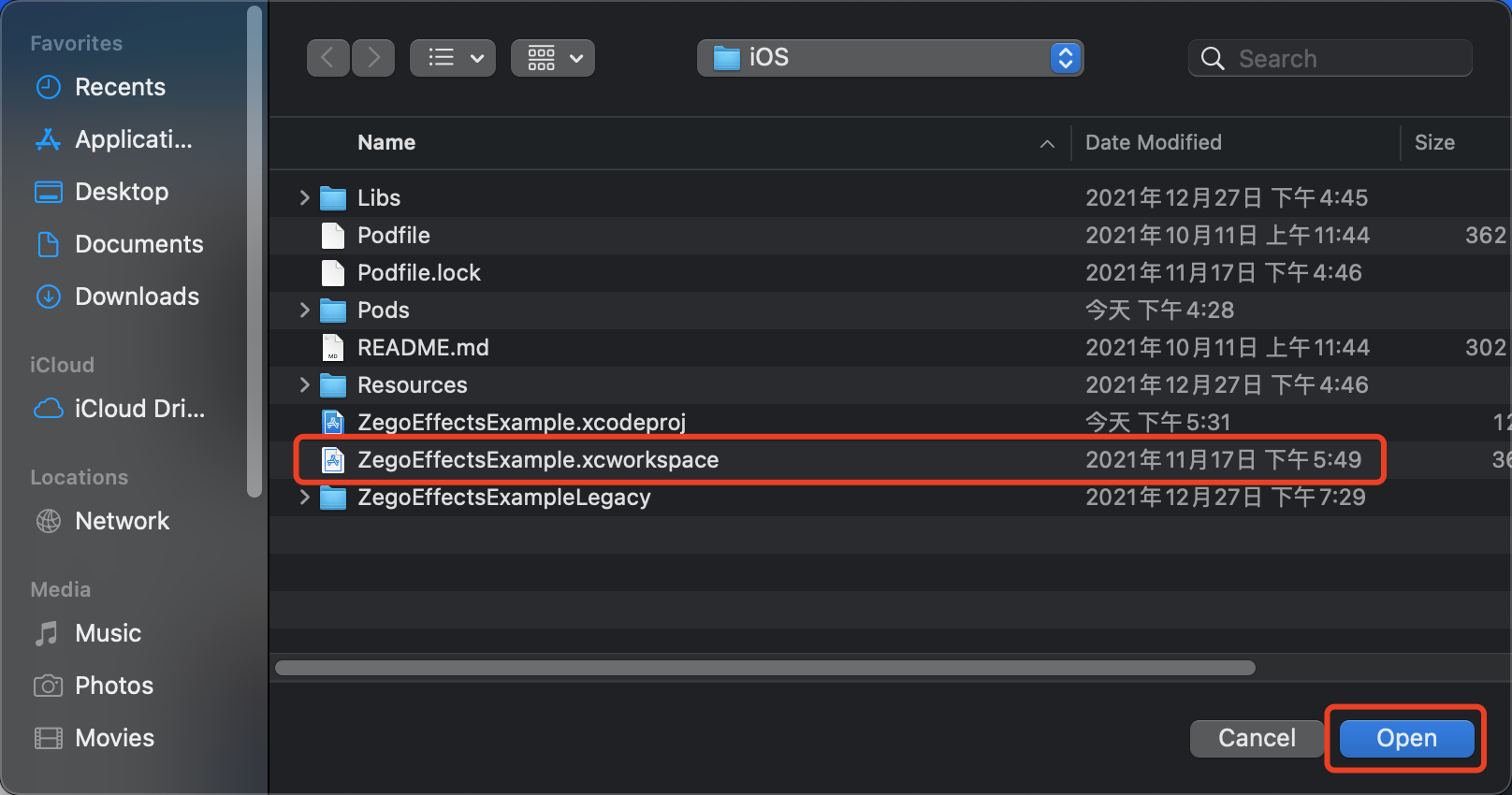Click the Libs date 2021年12月27日 下午4:45
Image resolution: width=1512 pixels, height=795 pixels.
point(1227,197)
